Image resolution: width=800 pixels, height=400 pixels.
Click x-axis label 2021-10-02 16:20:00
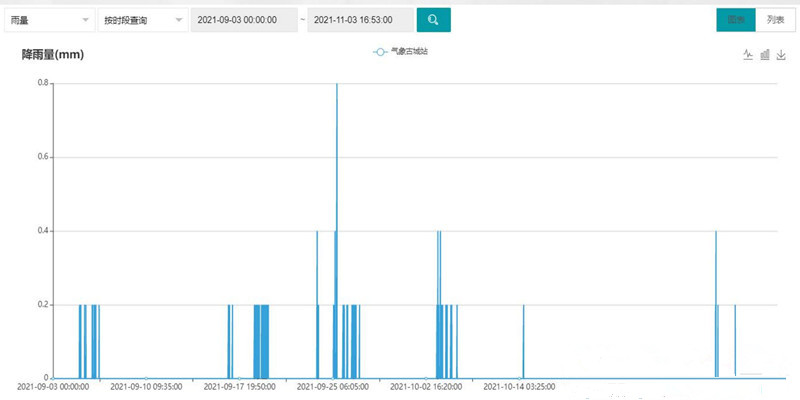tap(426, 386)
